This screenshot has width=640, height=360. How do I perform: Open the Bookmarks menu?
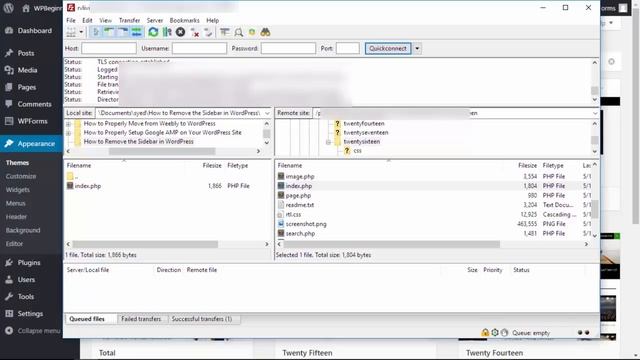pos(184,20)
